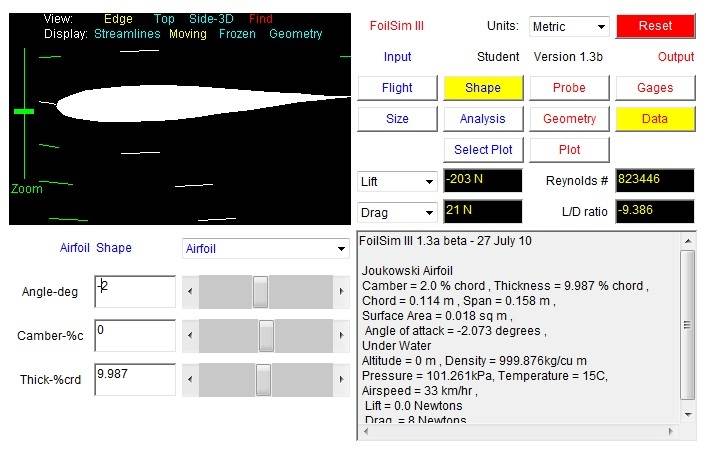709x461 pixels.
Task: Toggle Streamlines display mode
Action: 129,34
